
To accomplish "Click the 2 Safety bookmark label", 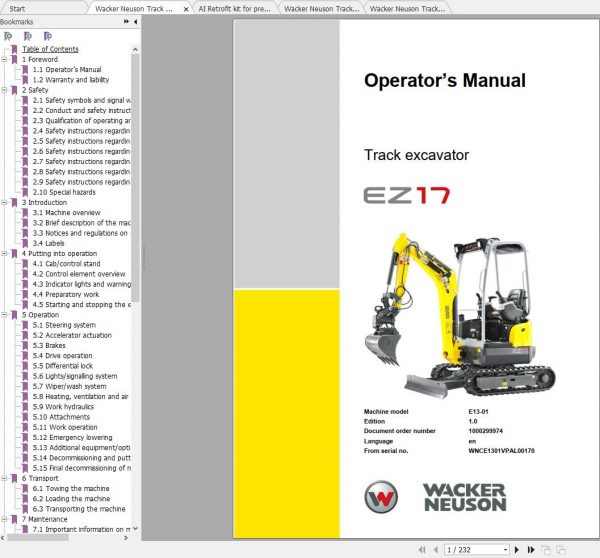I will [x=35, y=90].
